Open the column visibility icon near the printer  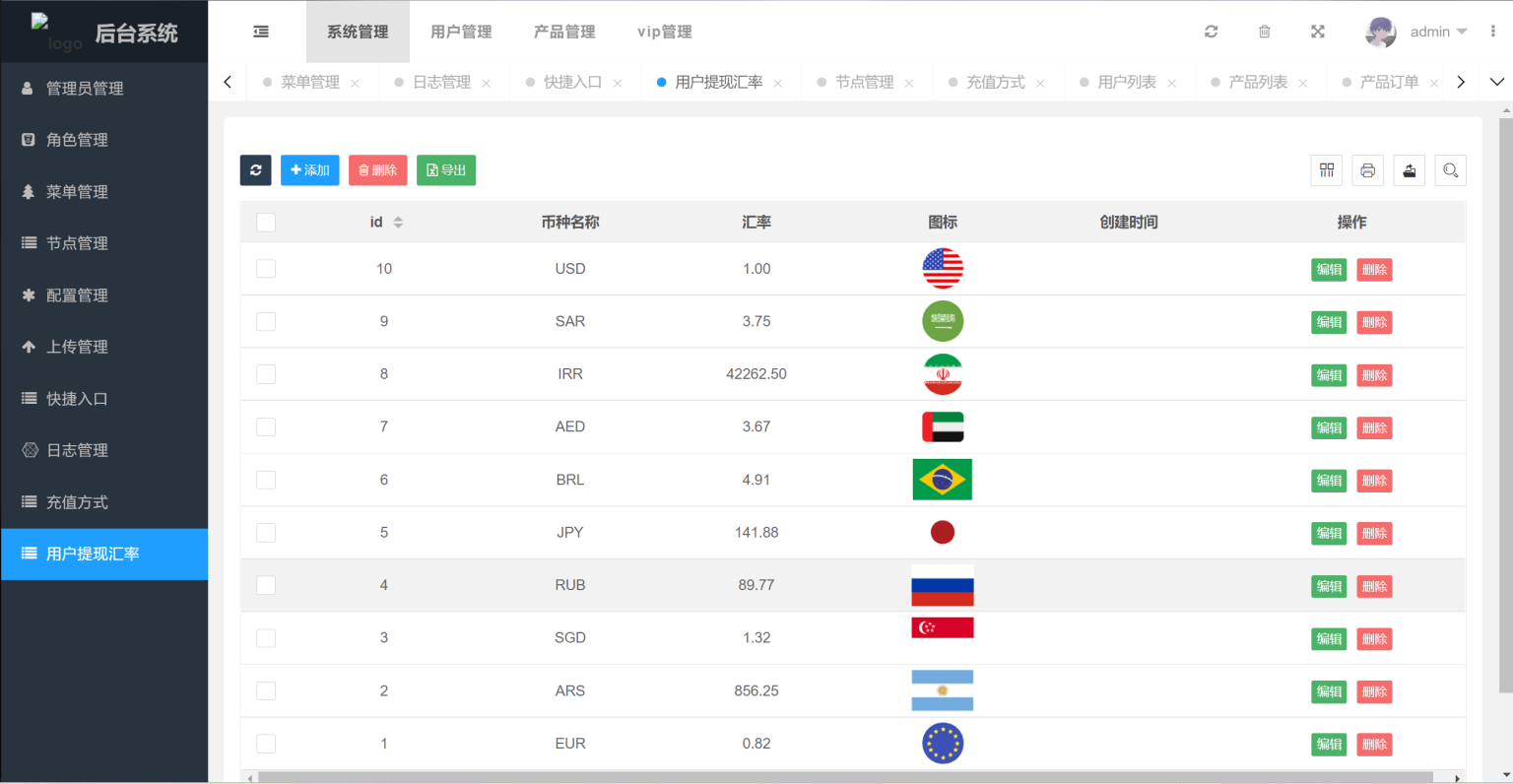pos(1326,169)
